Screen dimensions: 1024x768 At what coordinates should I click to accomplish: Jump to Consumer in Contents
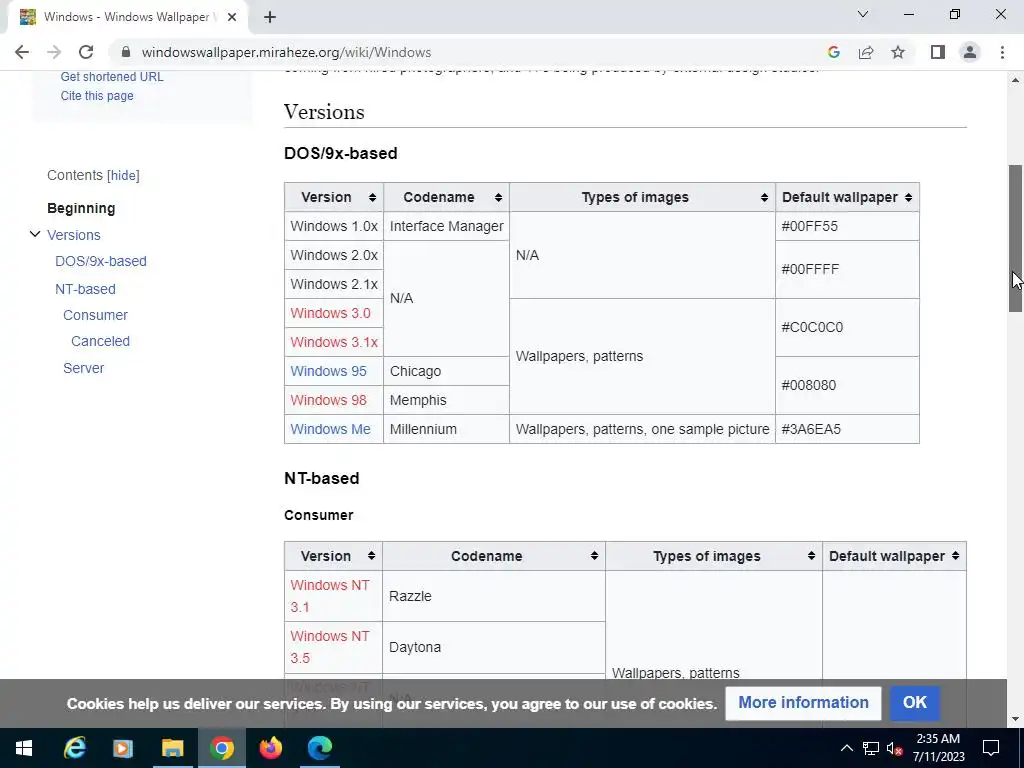tap(95, 315)
